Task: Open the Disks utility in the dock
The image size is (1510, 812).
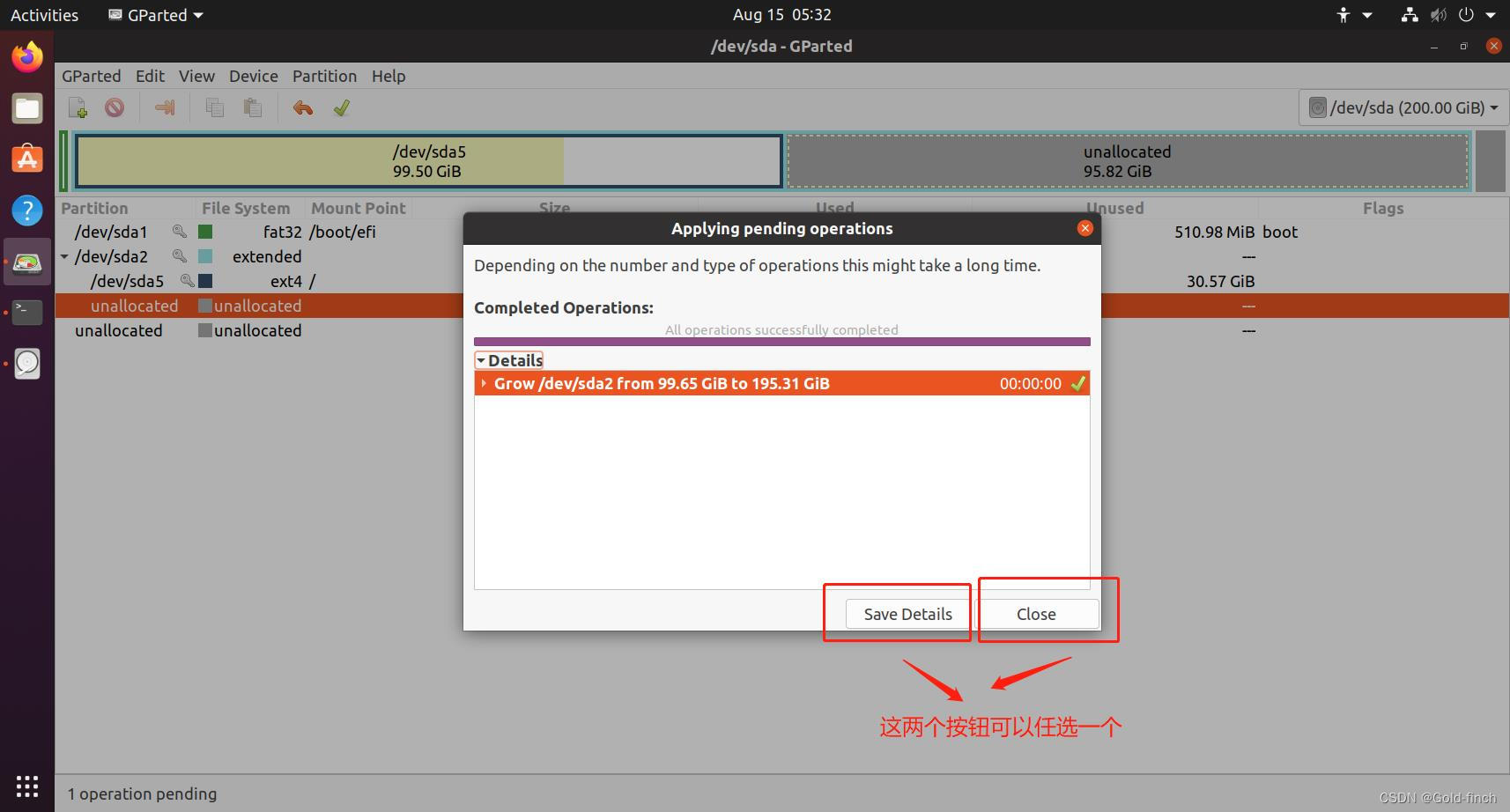Action: 27,363
